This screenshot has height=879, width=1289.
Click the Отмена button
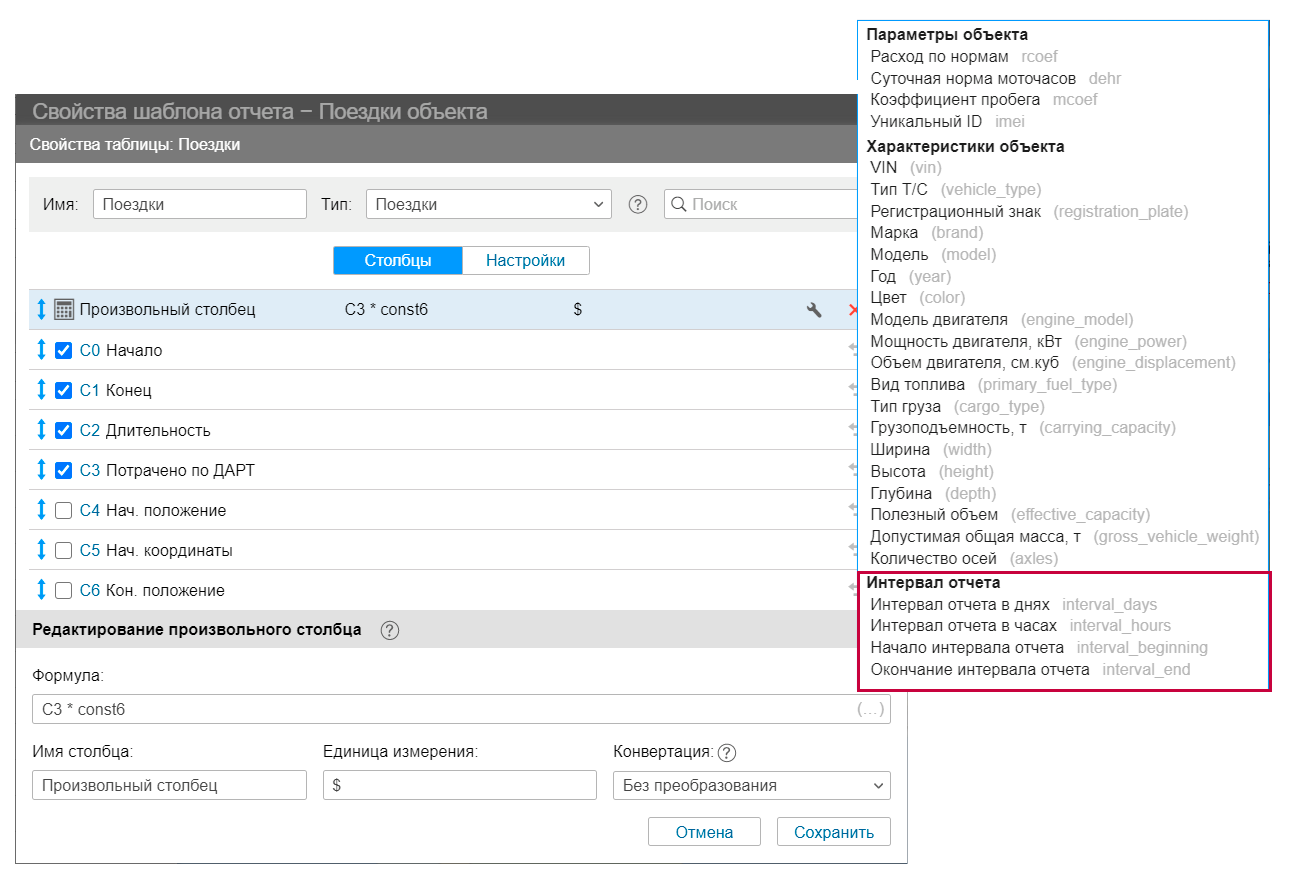tap(704, 832)
